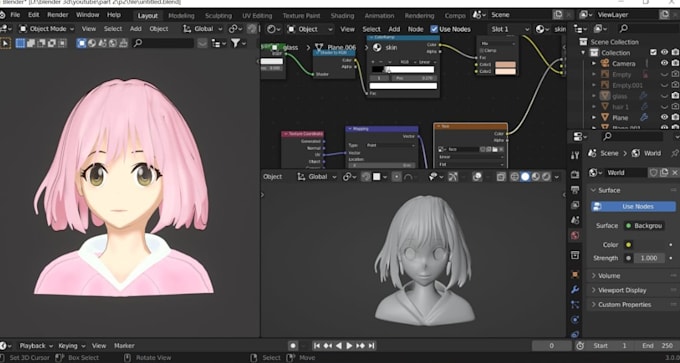Open the File menu

click(15, 15)
